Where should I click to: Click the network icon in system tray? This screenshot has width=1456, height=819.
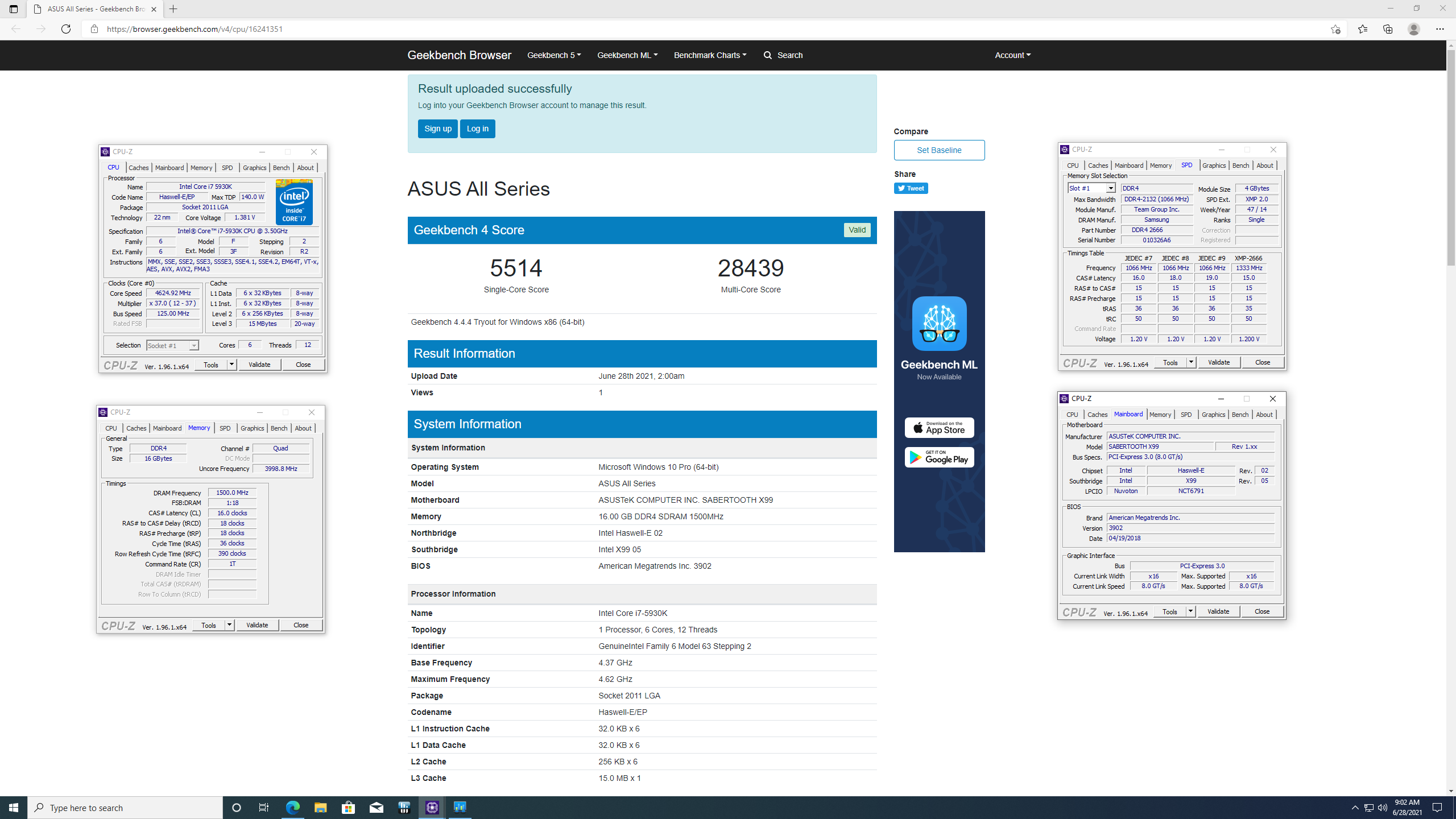[1369, 808]
